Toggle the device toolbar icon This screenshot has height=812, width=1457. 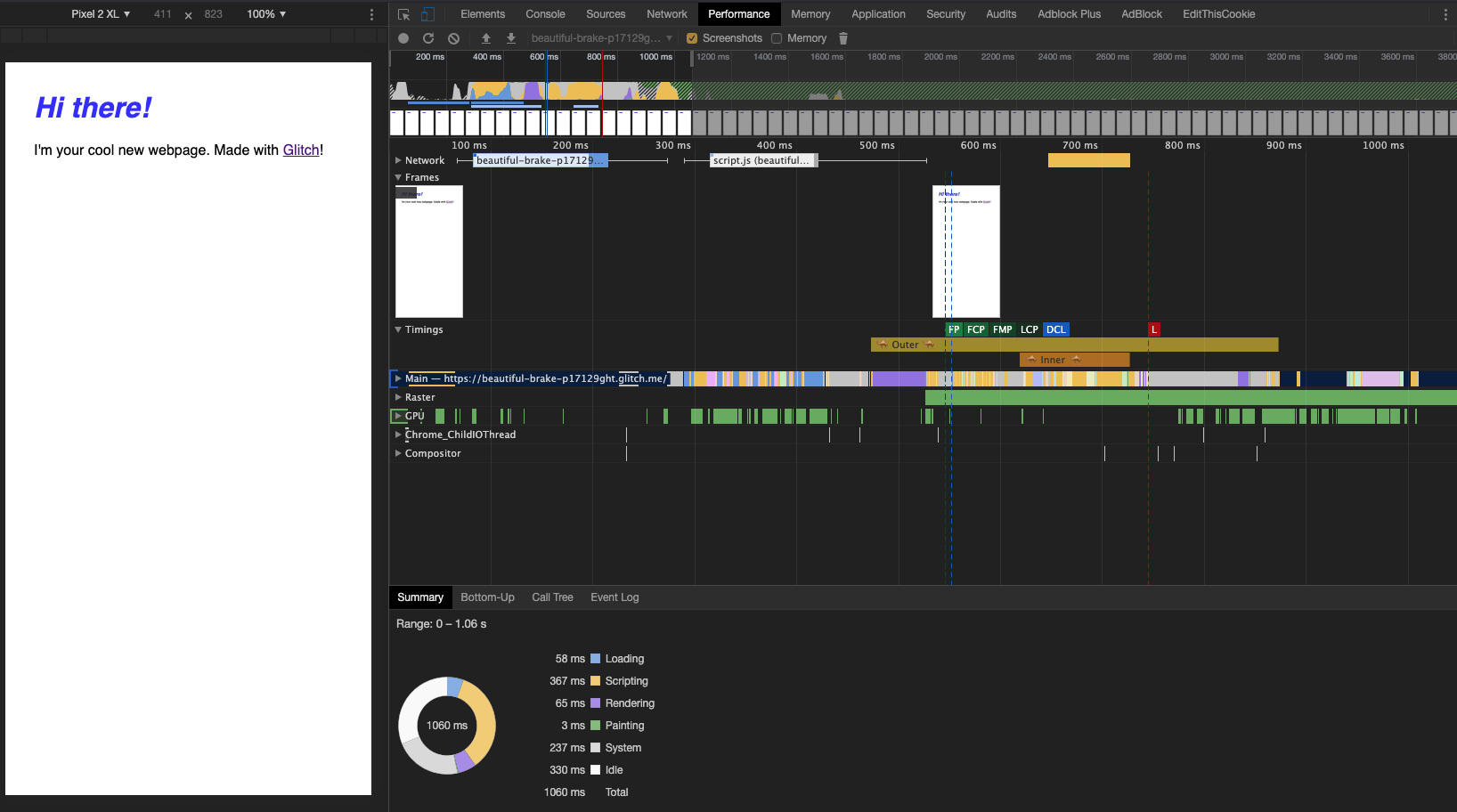tap(427, 14)
